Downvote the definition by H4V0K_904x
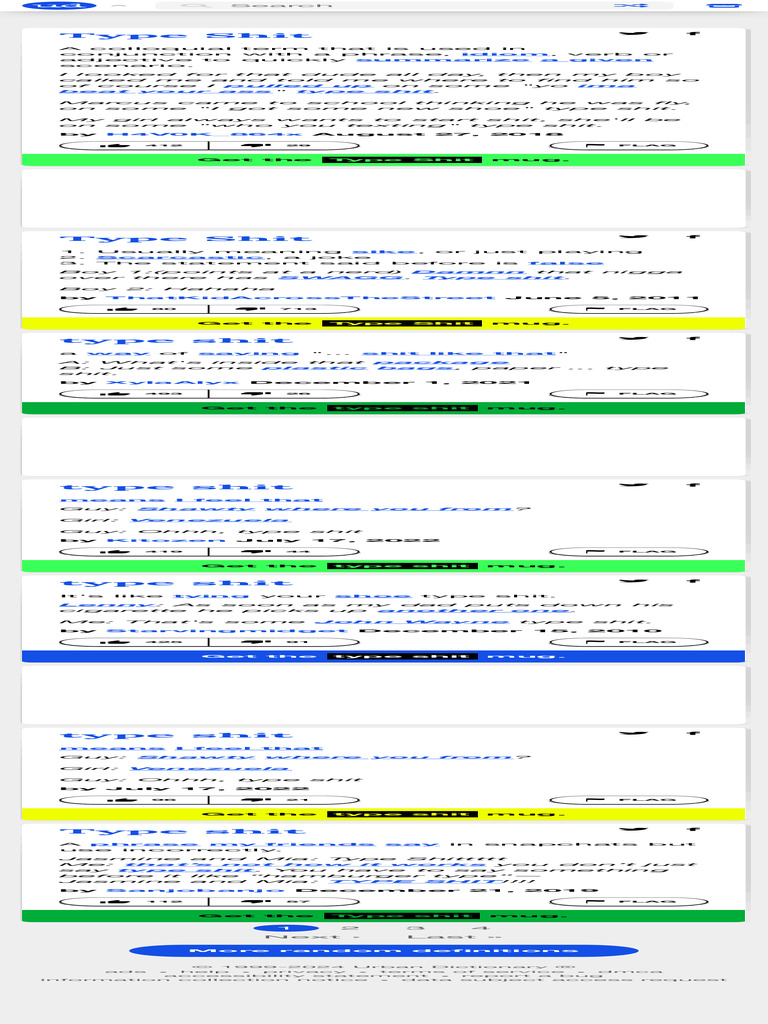This screenshot has width=768, height=1024. 284,146
